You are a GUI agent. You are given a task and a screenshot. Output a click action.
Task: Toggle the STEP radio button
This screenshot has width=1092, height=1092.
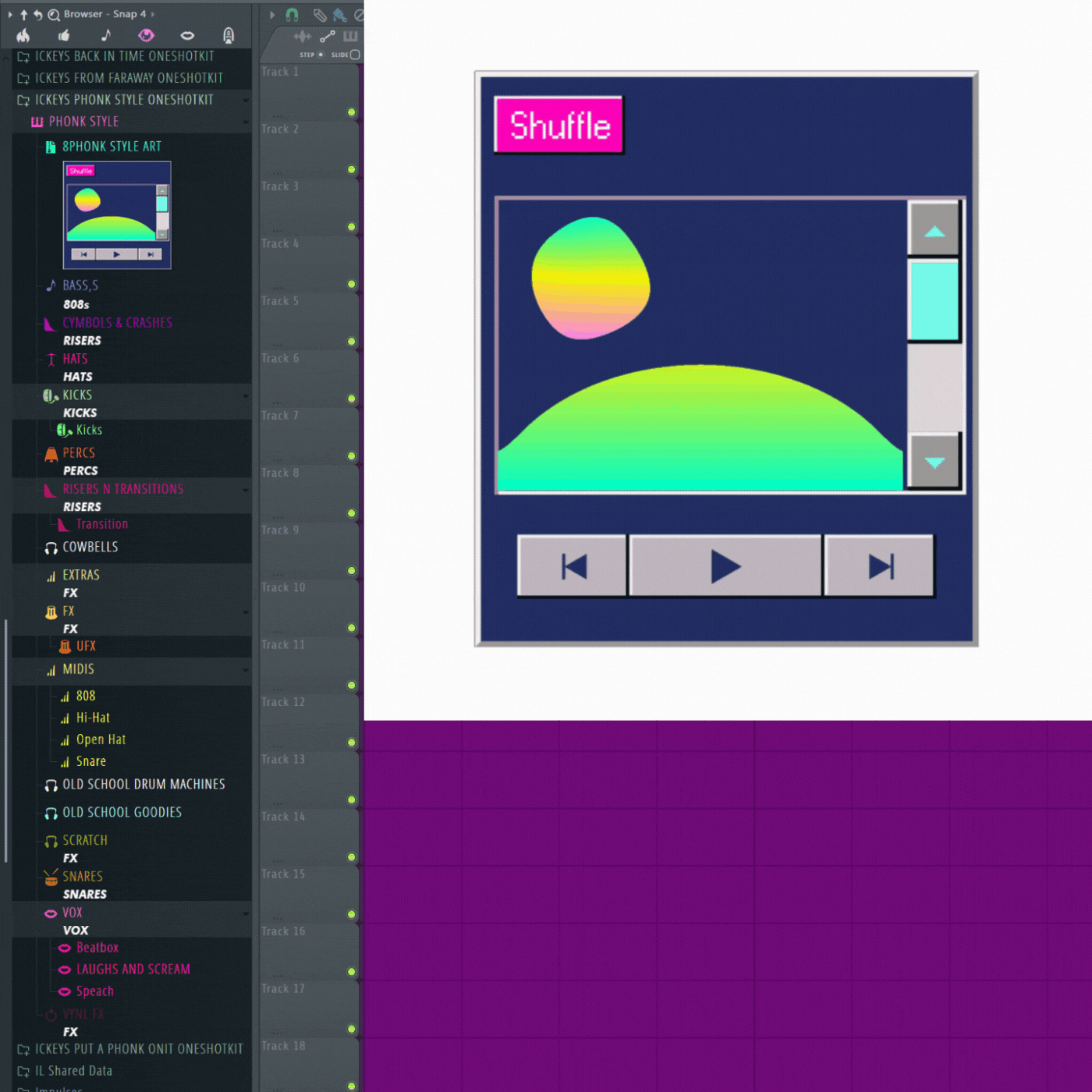click(321, 55)
